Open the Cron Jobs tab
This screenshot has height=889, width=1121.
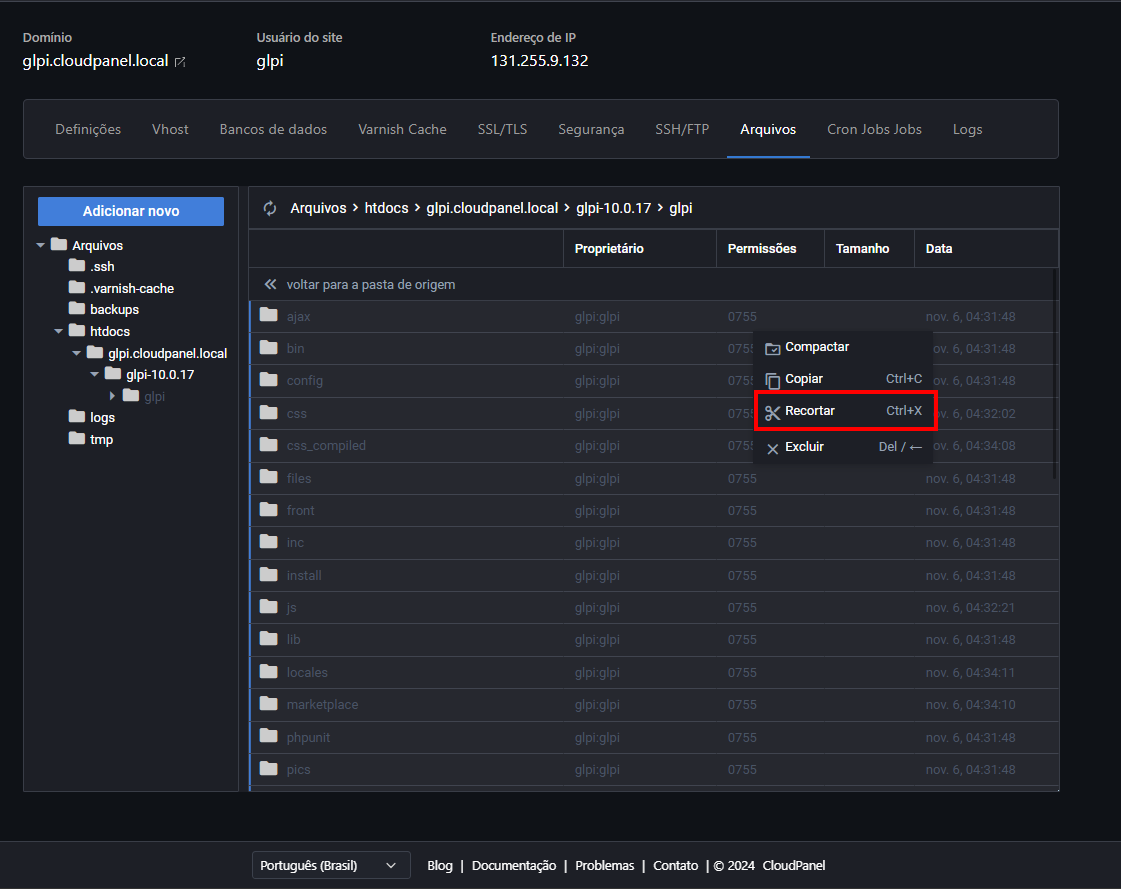click(874, 129)
